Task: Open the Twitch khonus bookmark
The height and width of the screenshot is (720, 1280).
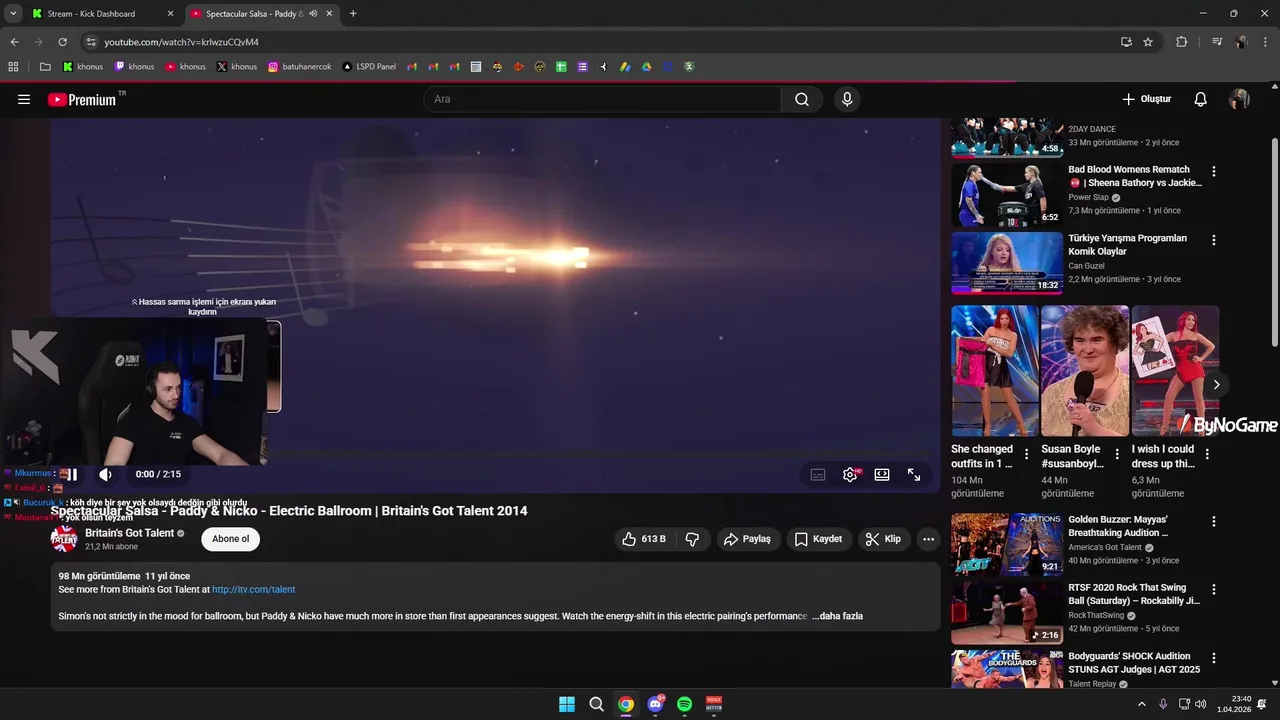Action: 134,67
